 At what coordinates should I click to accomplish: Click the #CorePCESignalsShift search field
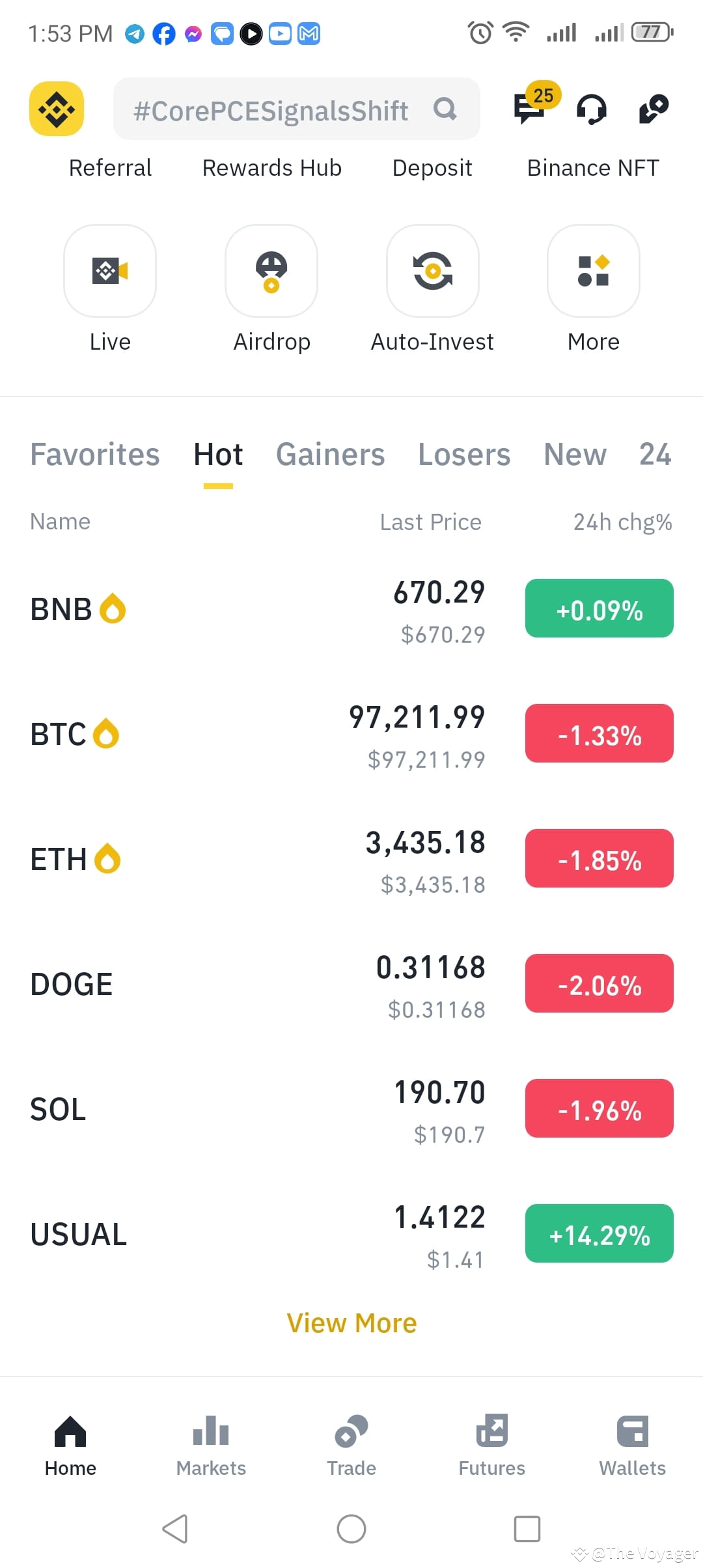[x=297, y=109]
